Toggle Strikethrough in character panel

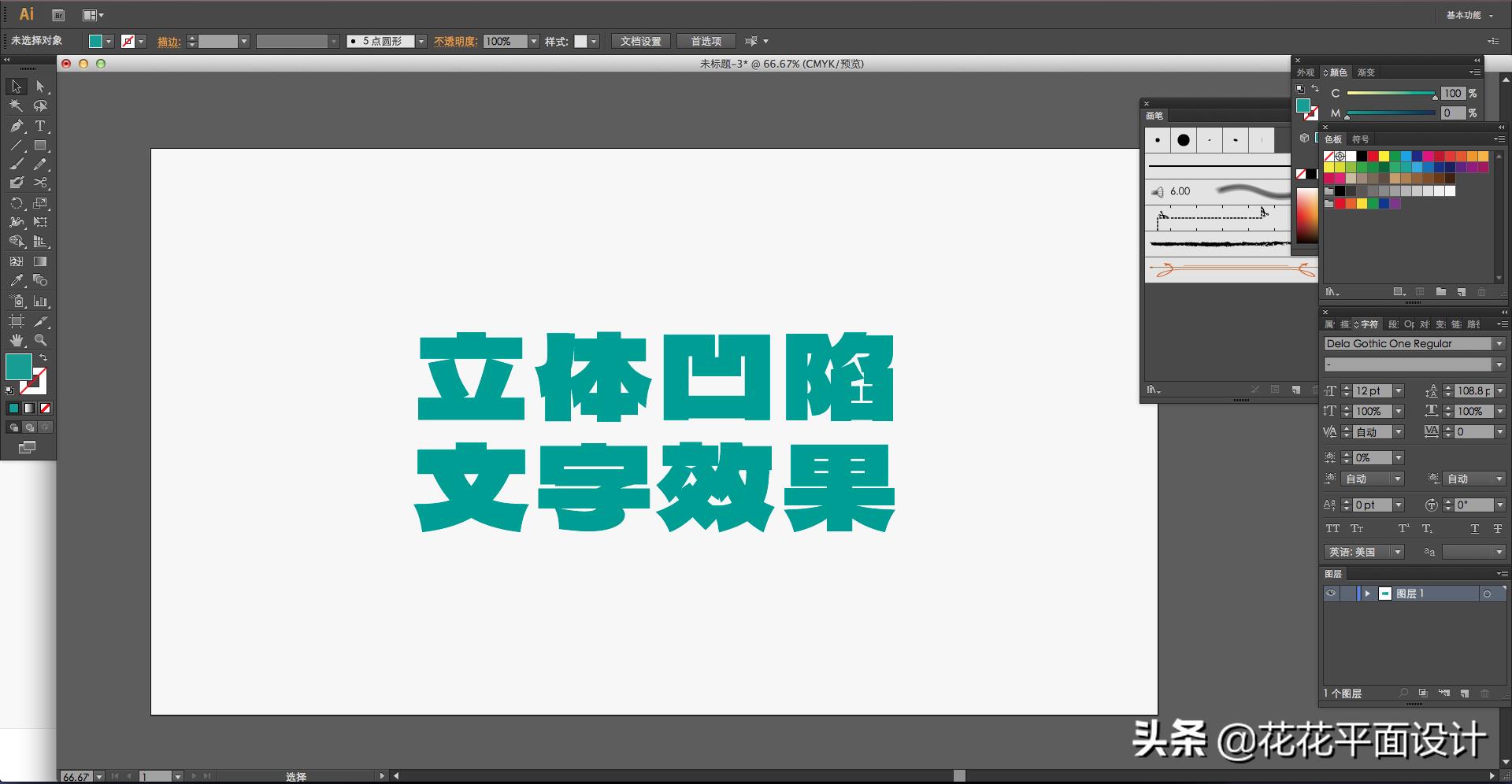1497,528
